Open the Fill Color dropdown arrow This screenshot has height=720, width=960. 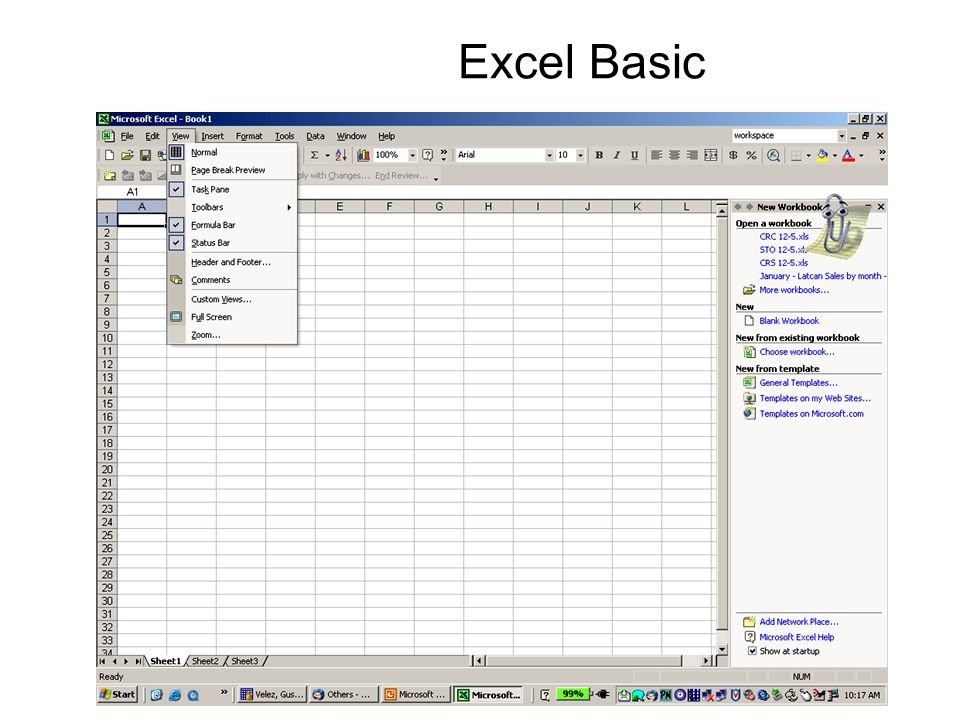(x=834, y=156)
